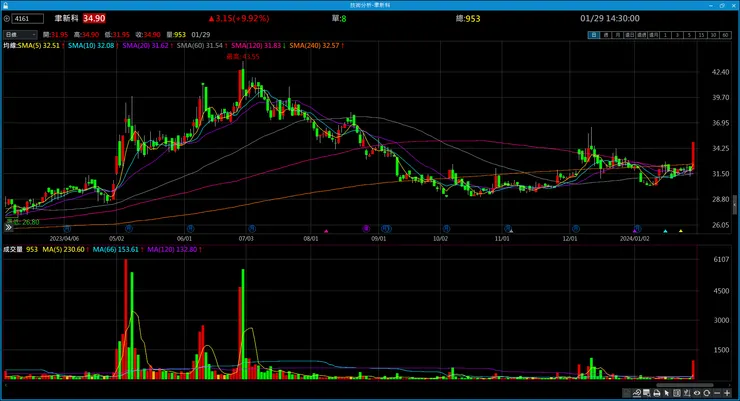
Task: Click the month marker circle above 12/01
Action: (x=575, y=229)
